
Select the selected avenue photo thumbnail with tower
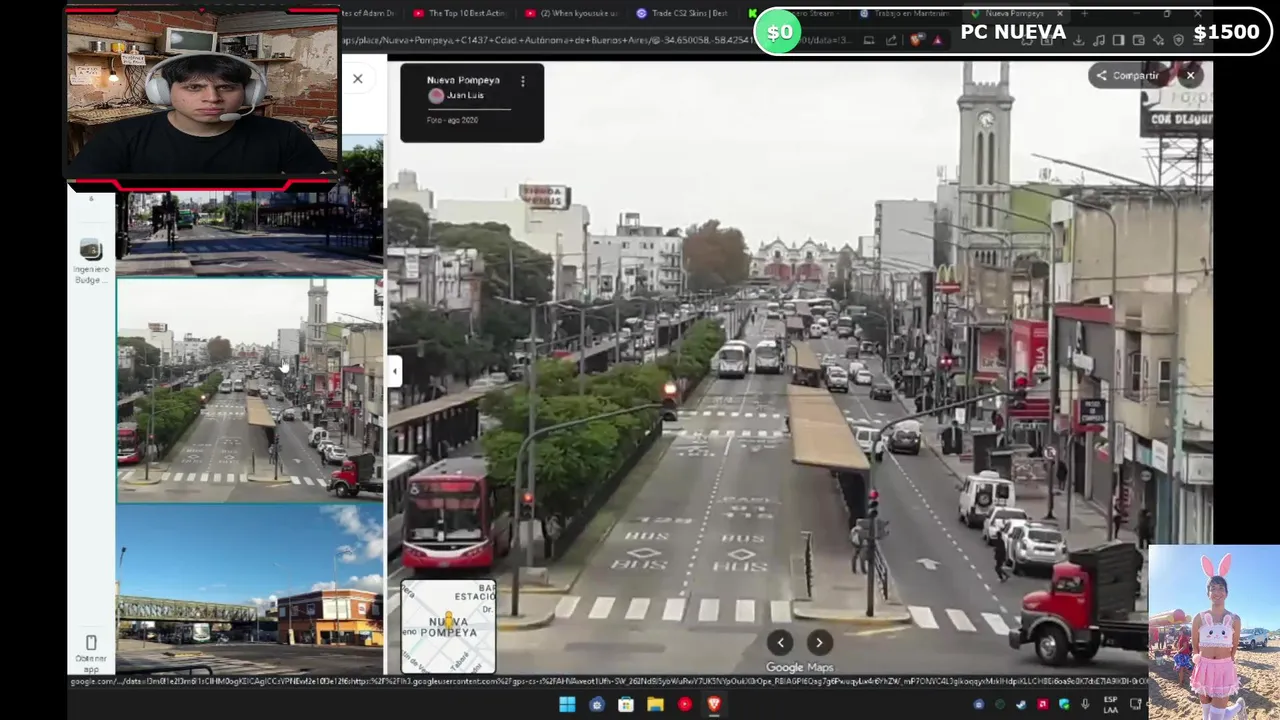pyautogui.click(x=250, y=390)
